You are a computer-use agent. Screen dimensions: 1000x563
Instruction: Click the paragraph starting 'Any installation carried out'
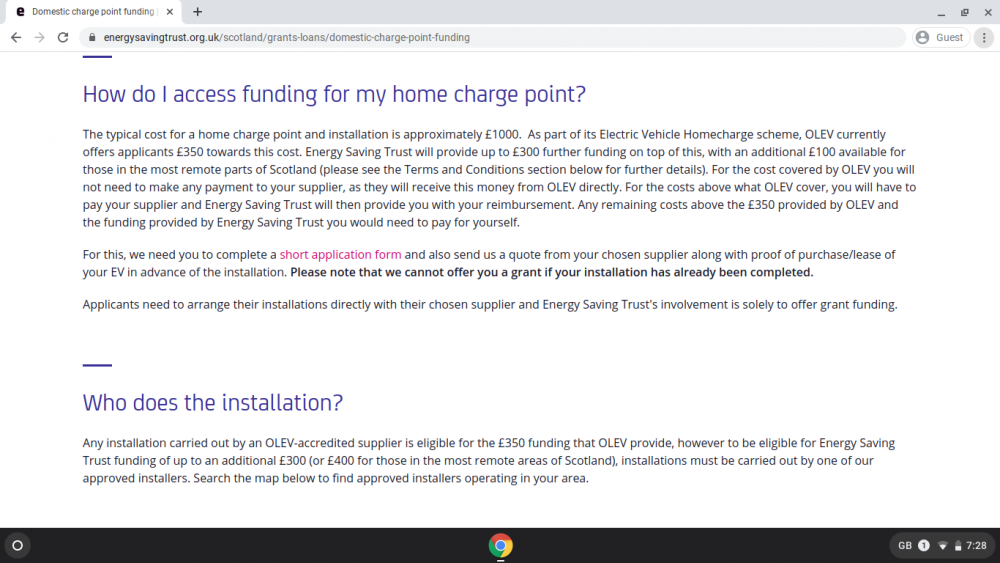(489, 460)
